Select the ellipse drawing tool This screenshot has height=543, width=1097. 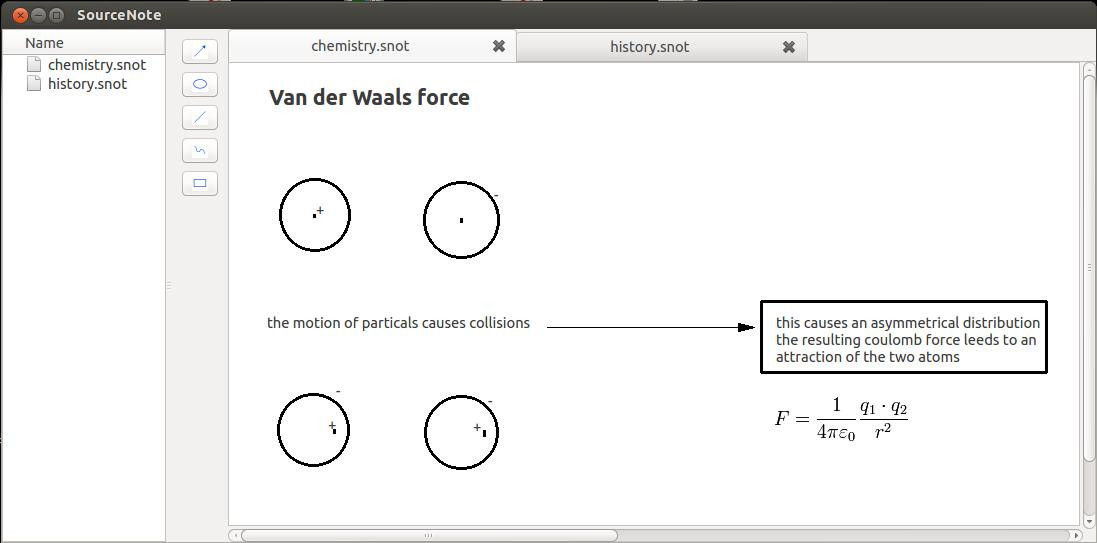point(199,84)
